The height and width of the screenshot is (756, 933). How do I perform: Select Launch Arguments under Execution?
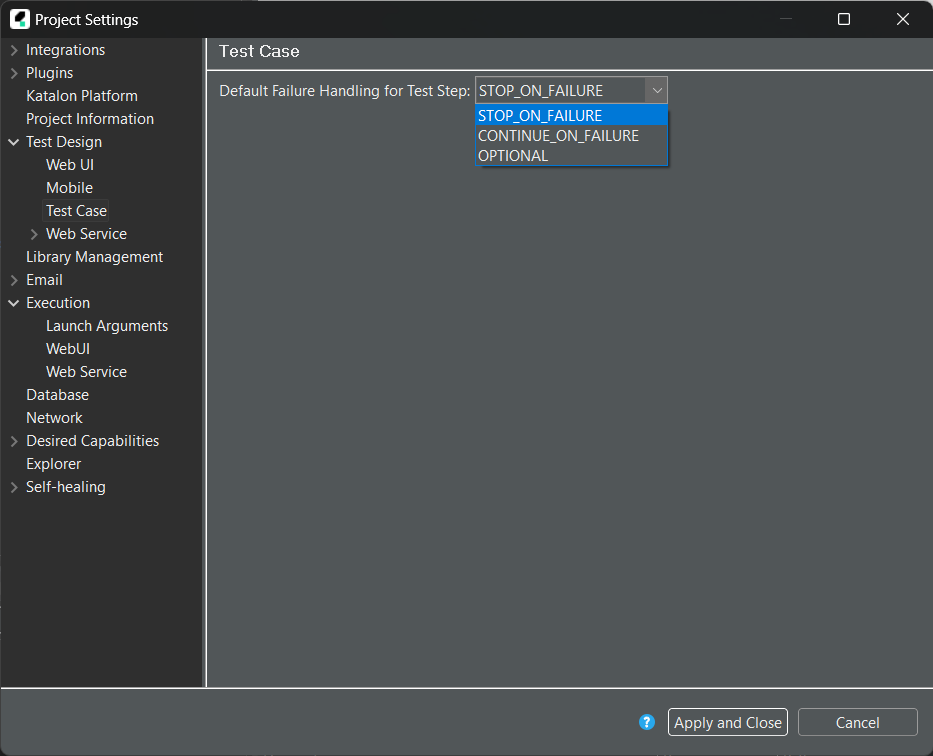[107, 326]
